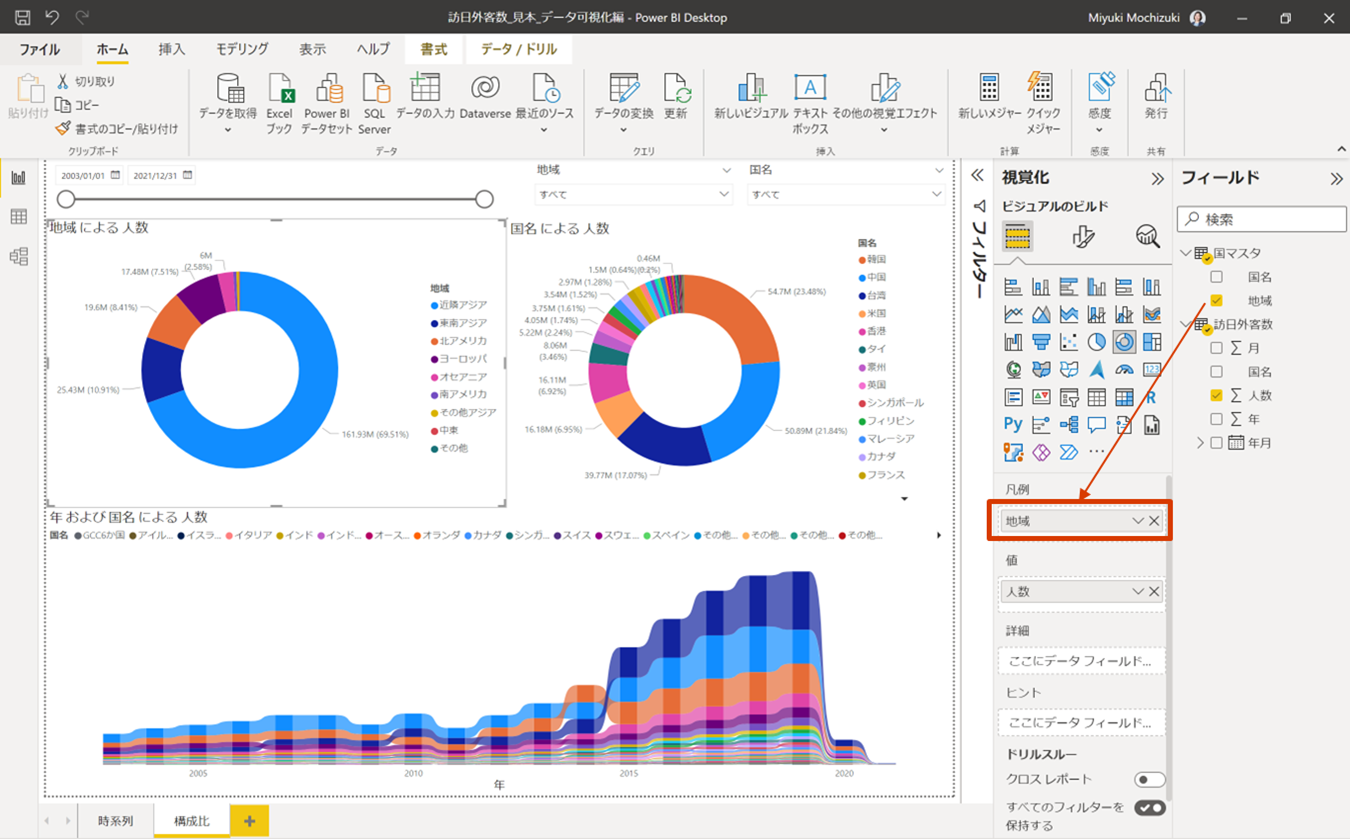Choose the treemap visual
The width and height of the screenshot is (1350, 839).
[x=1151, y=342]
